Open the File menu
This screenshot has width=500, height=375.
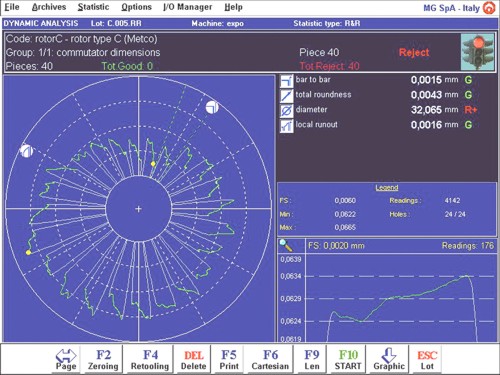(x=12, y=7)
